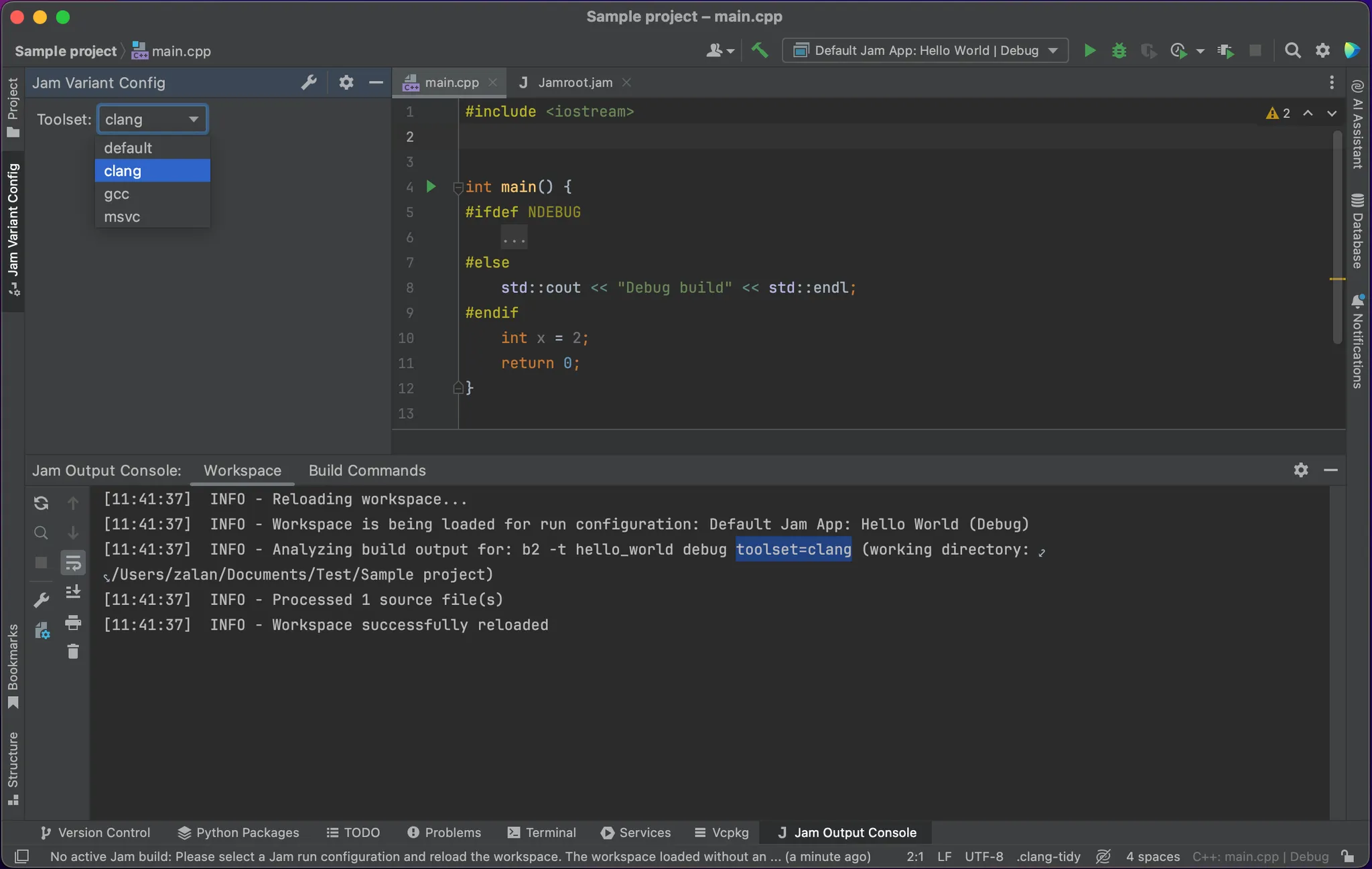Clear console with the trash icon
The image size is (1372, 869).
73,651
